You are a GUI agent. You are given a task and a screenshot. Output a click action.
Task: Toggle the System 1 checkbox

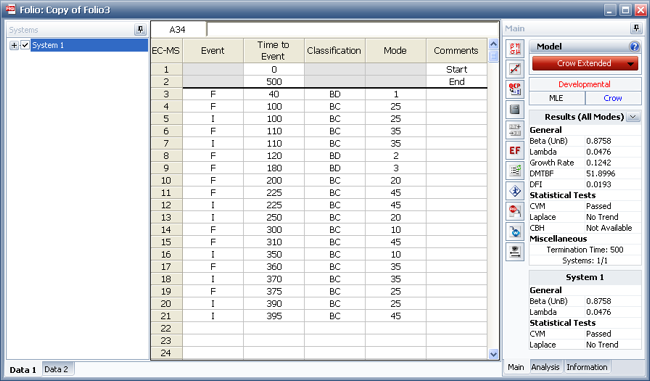tap(25, 45)
